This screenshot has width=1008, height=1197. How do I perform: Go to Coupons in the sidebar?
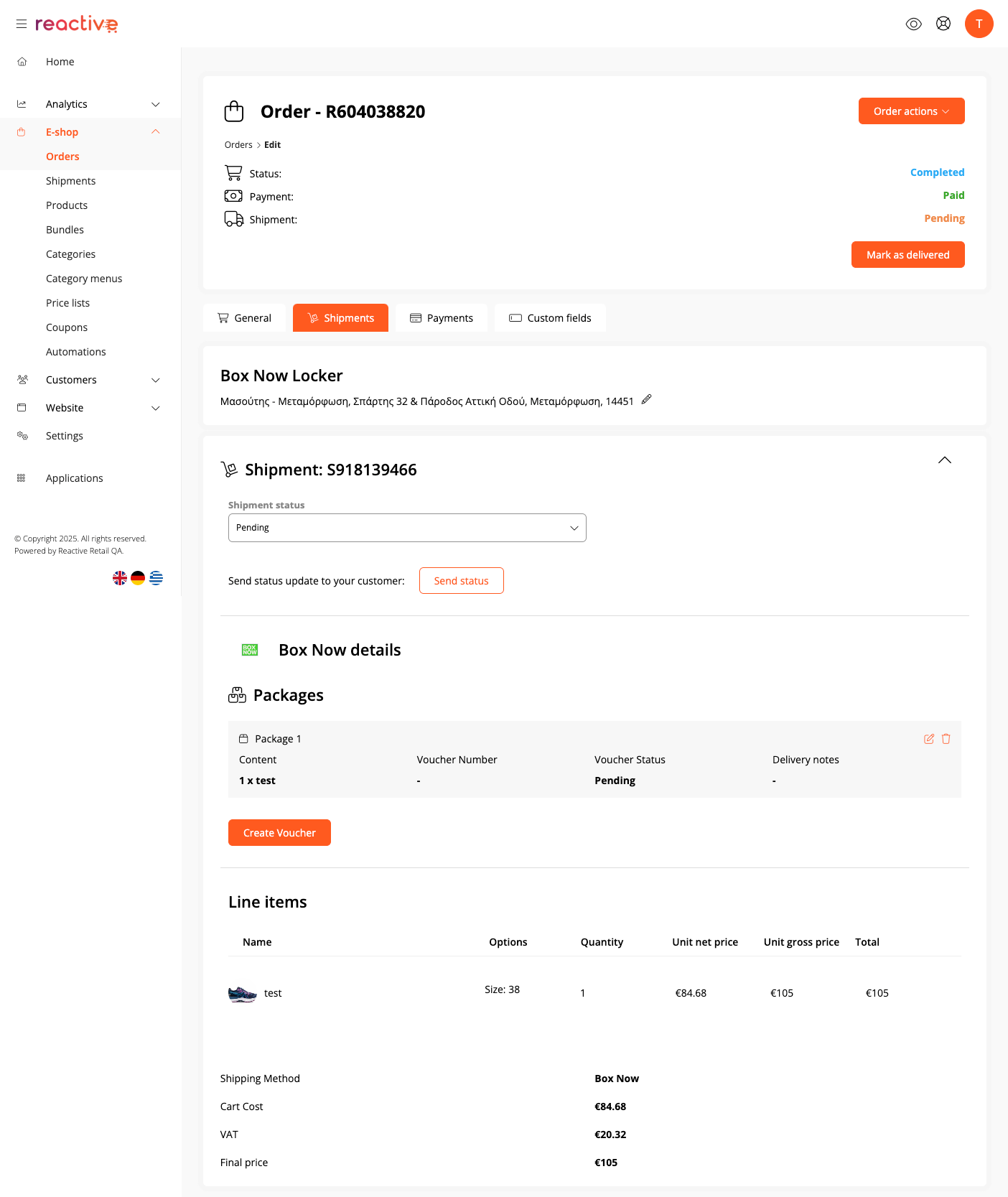coord(67,327)
